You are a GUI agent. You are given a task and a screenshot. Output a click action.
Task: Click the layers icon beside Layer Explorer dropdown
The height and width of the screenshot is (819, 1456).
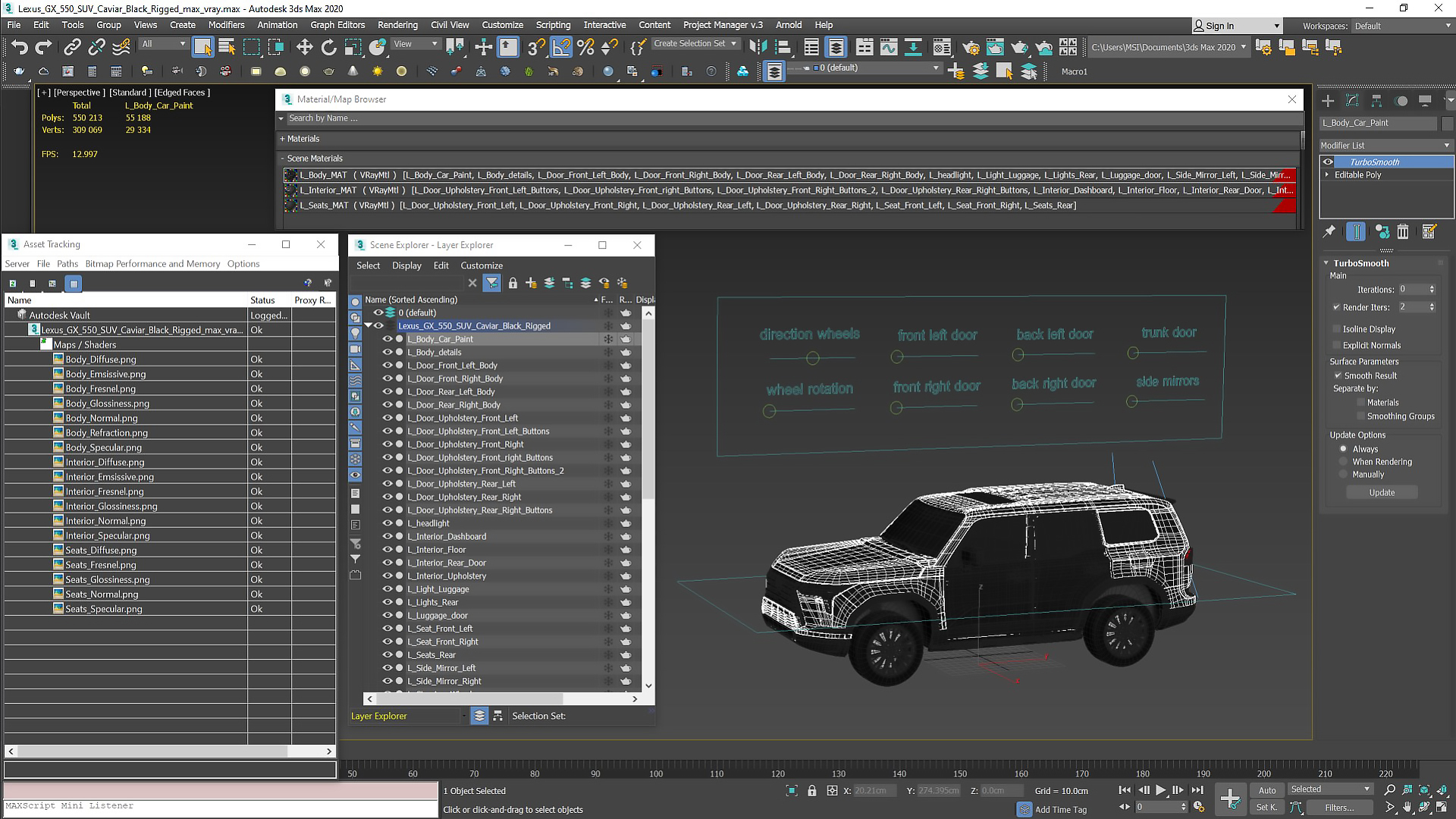pos(479,716)
